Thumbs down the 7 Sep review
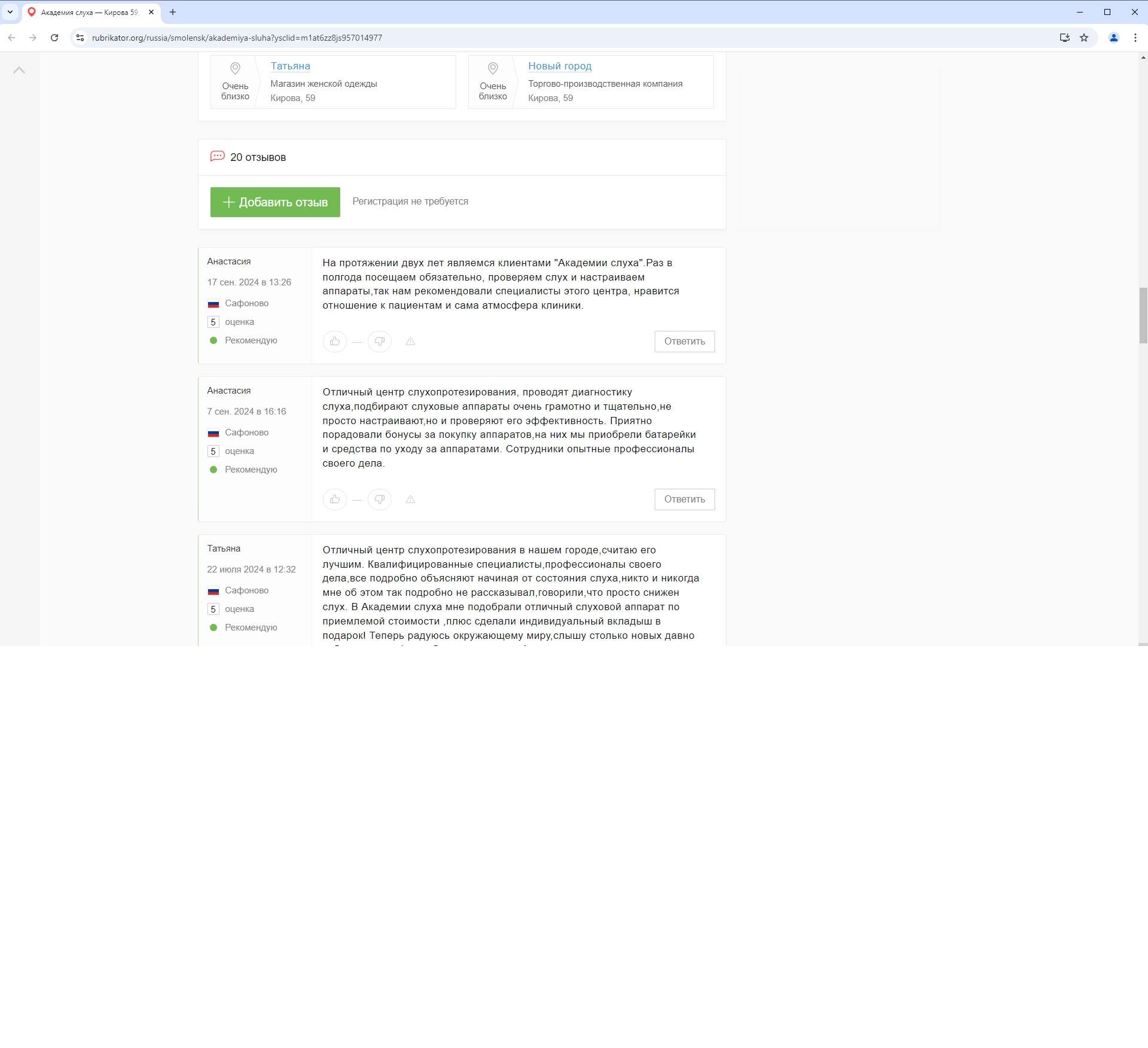 point(379,499)
